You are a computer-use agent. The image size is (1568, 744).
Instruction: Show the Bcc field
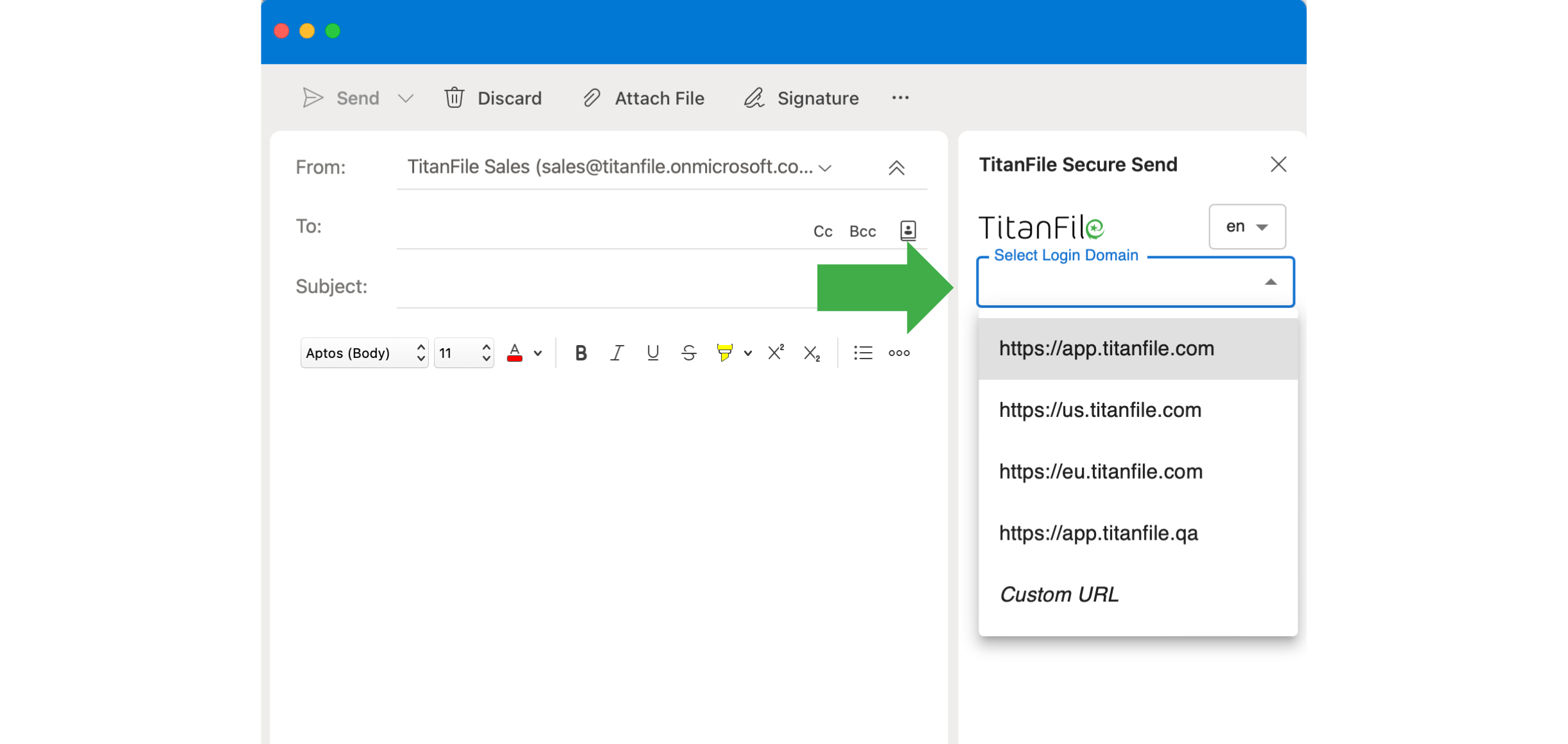862,231
